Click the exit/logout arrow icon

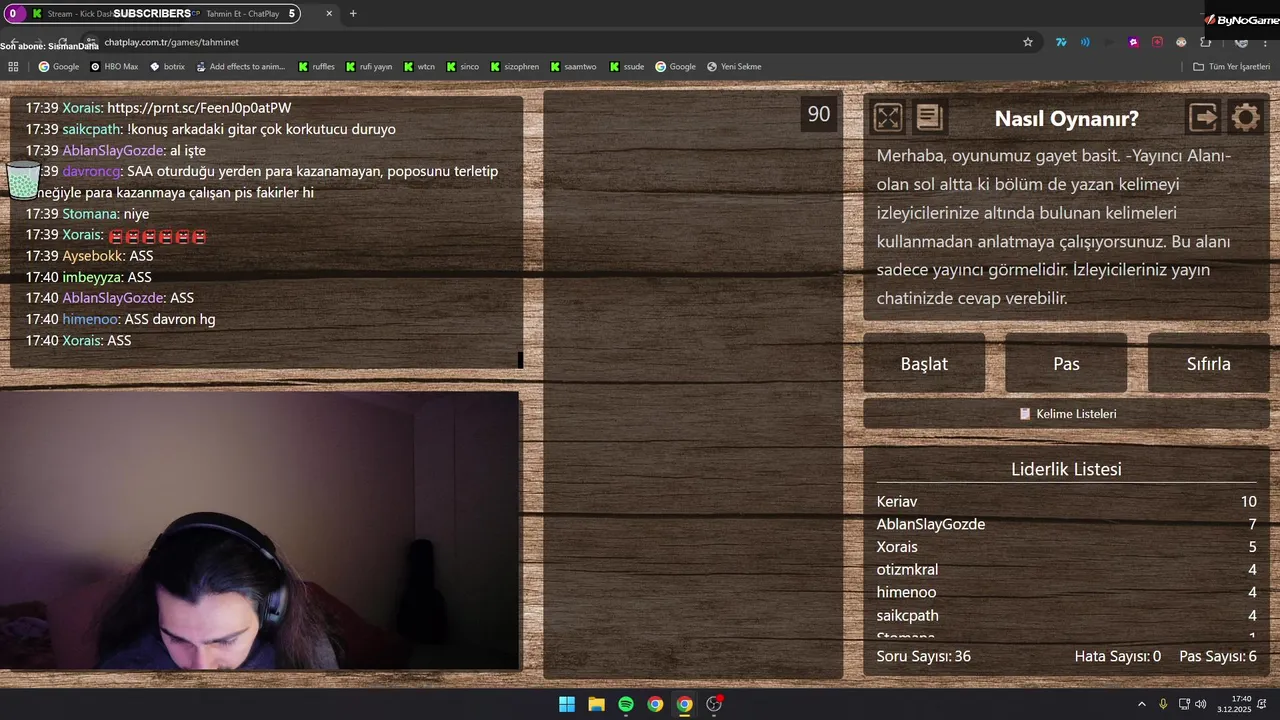[x=1204, y=118]
